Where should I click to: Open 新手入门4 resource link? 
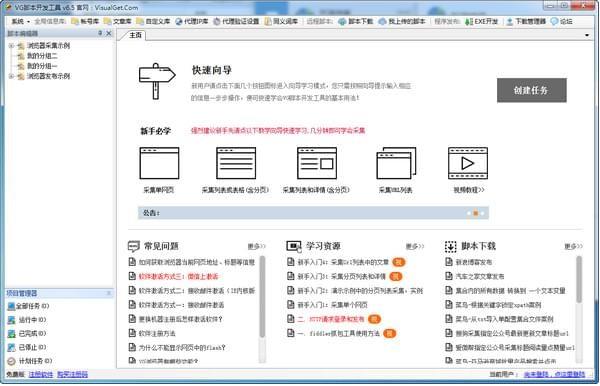(x=343, y=262)
